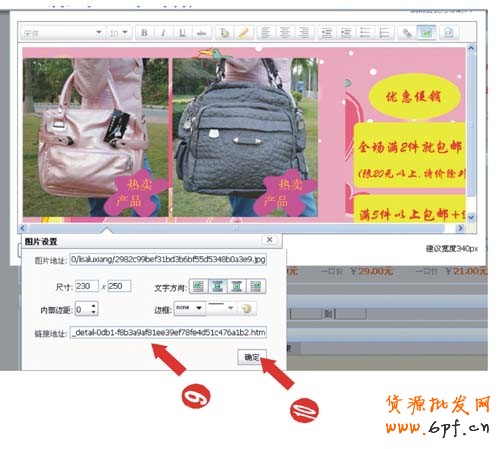Image resolution: width=500 pixels, height=449 pixels.
Task: Open the border line width dropdown
Action: click(x=221, y=308)
